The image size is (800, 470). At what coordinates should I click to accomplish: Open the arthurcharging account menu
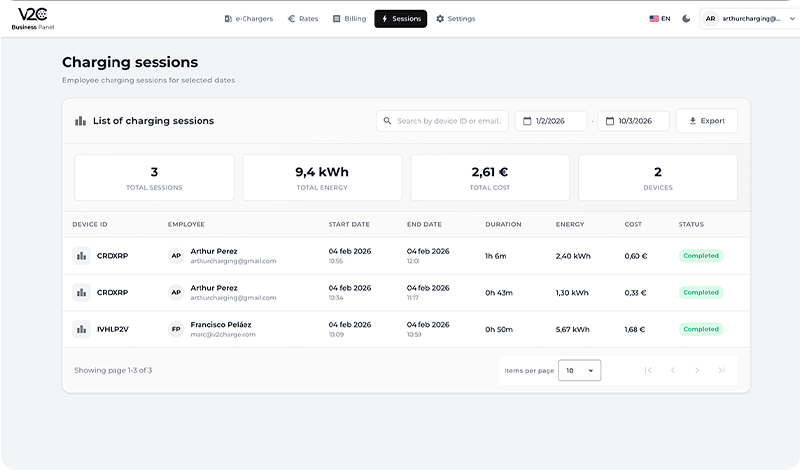[749, 19]
